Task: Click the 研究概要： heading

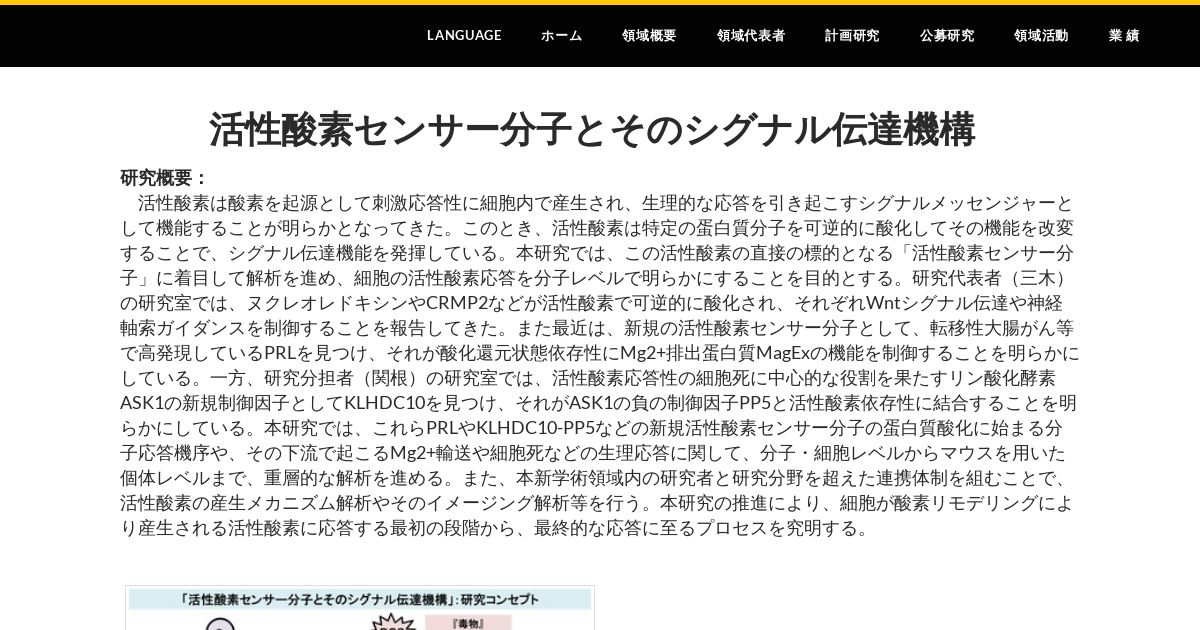Action: (x=164, y=178)
